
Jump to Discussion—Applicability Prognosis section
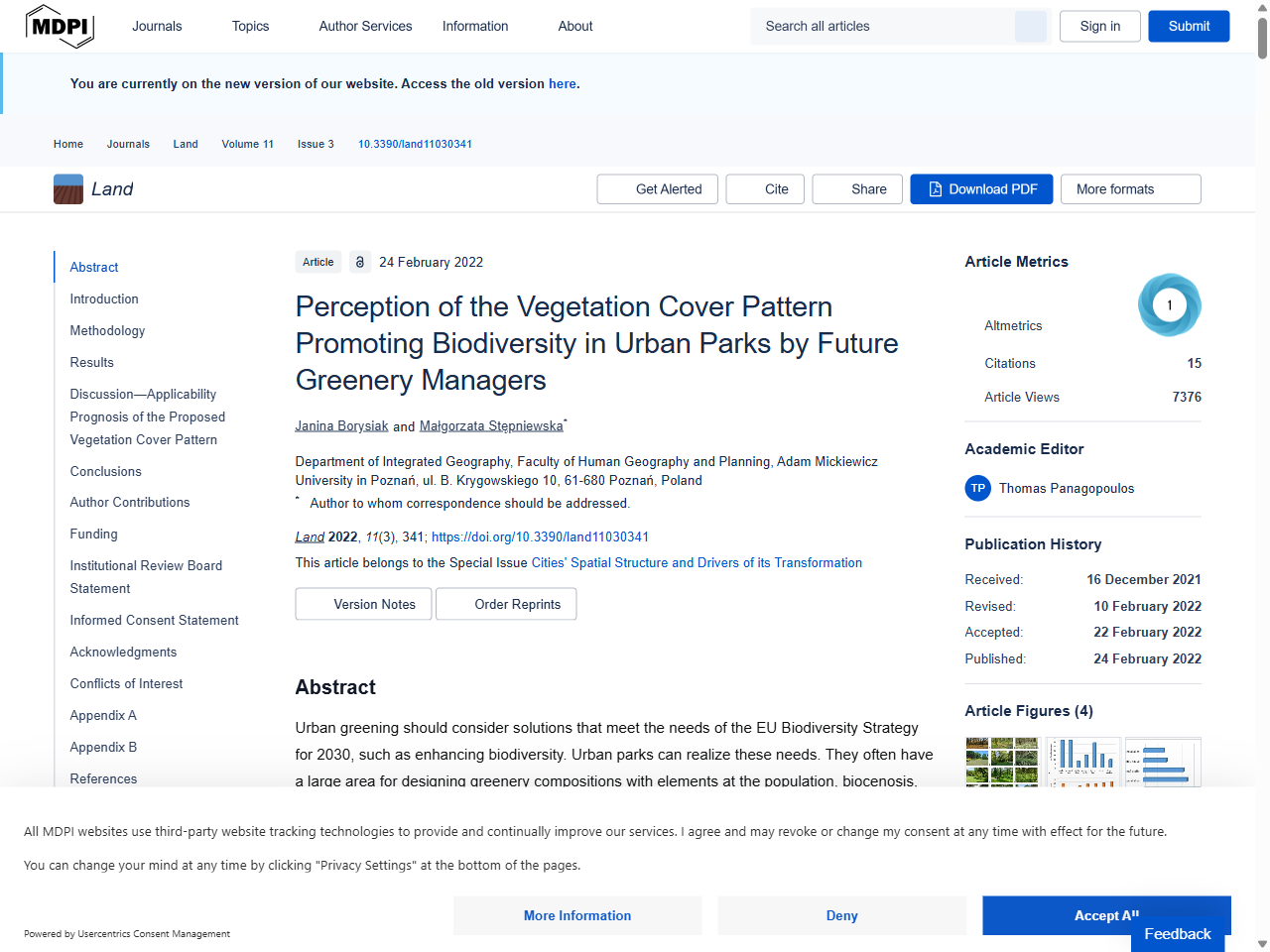click(147, 416)
